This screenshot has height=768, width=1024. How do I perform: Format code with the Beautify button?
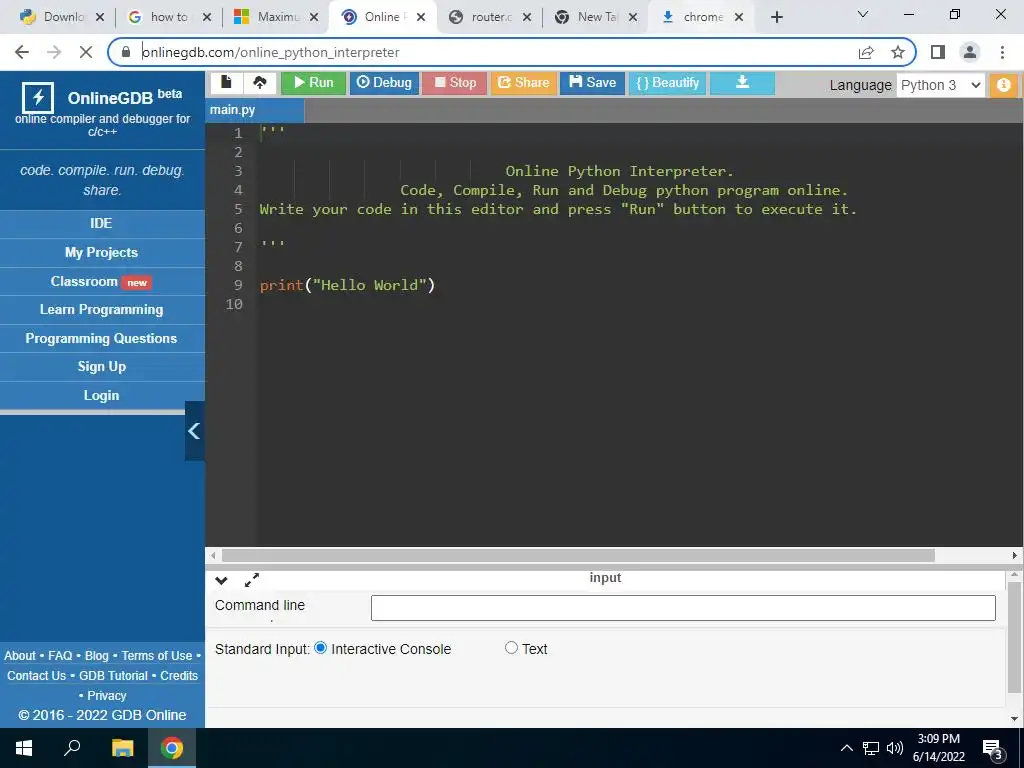[x=667, y=83]
